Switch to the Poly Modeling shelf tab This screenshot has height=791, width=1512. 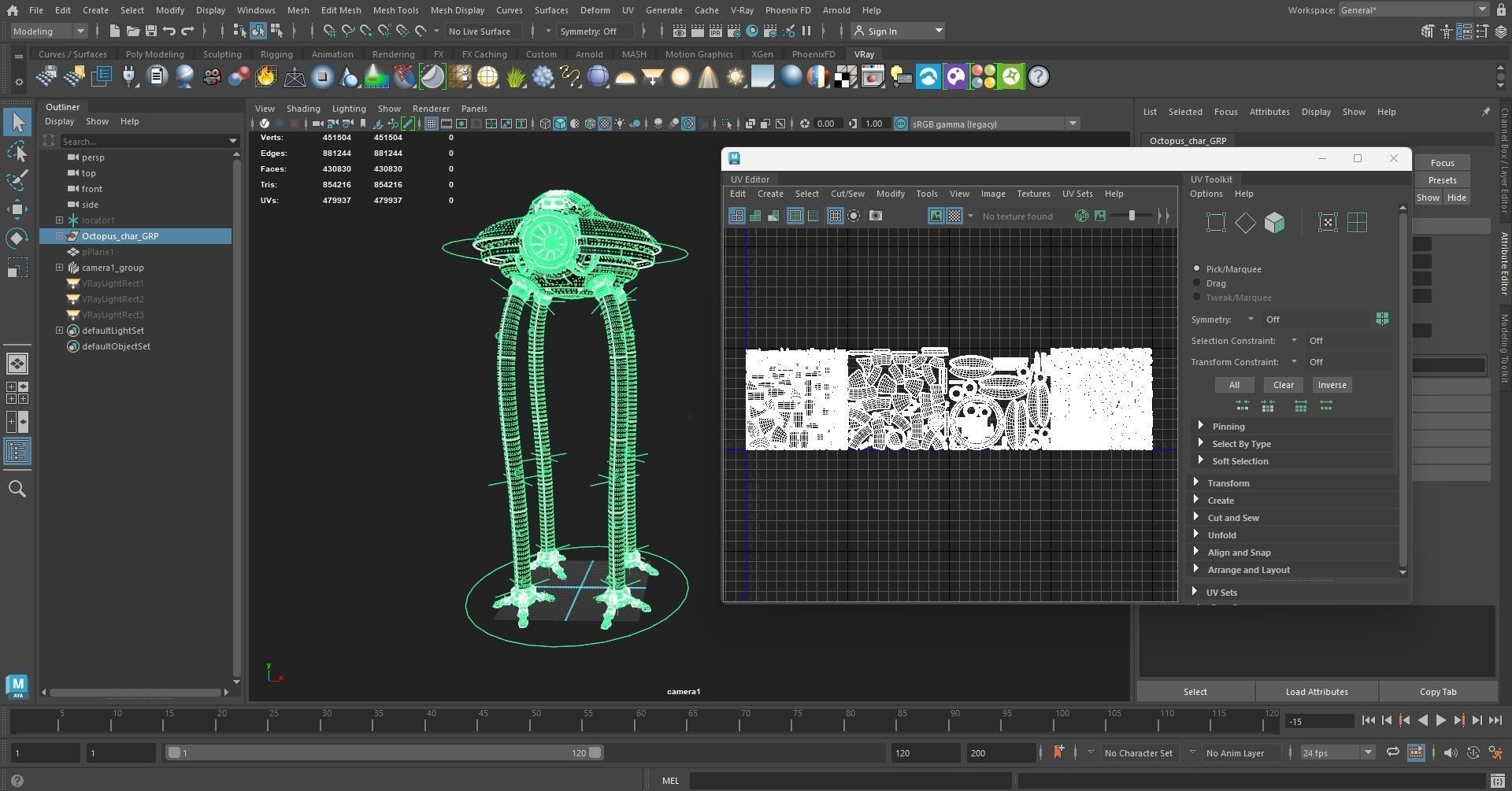(154, 54)
